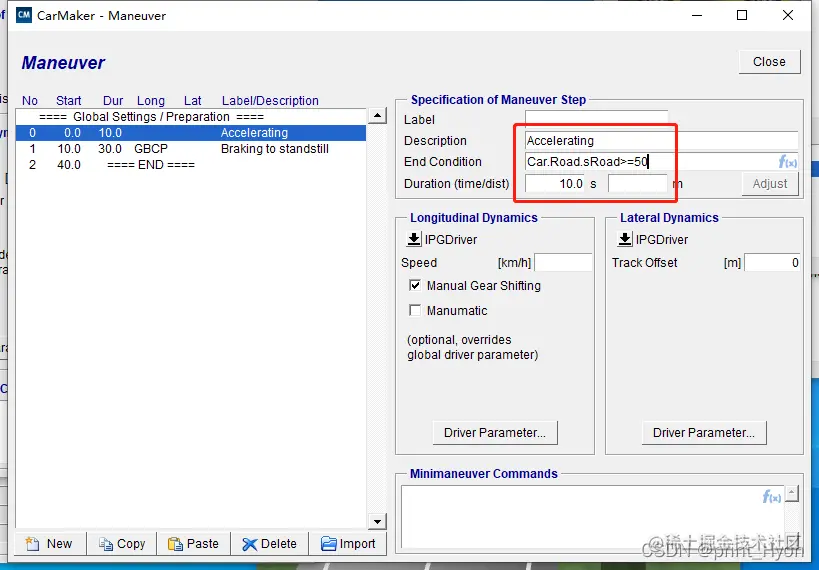Open f(x) helper in Minimaneuver Commands
The width and height of the screenshot is (819, 570).
point(771,496)
